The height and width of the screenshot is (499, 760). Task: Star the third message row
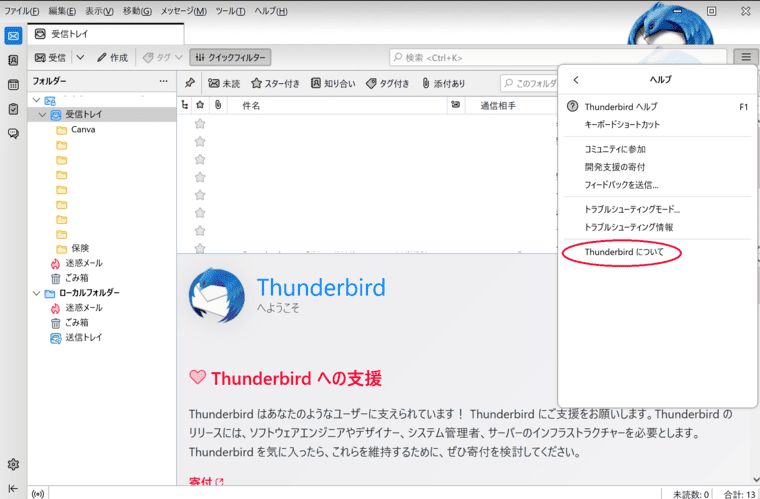(x=200, y=159)
